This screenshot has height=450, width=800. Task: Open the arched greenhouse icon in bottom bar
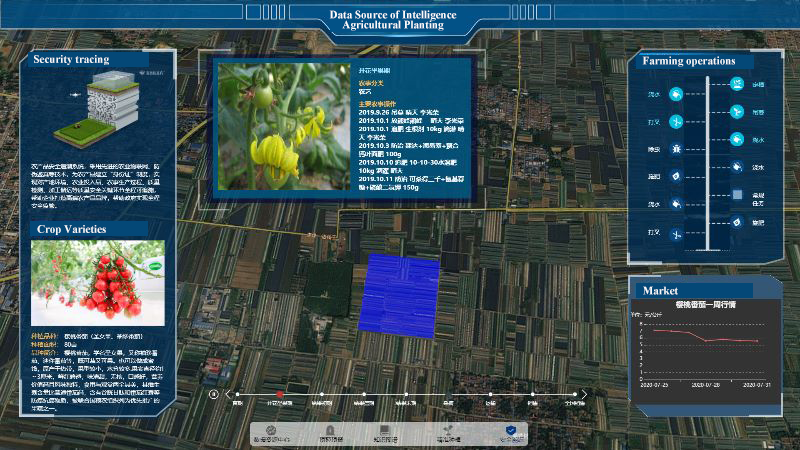click(330, 431)
